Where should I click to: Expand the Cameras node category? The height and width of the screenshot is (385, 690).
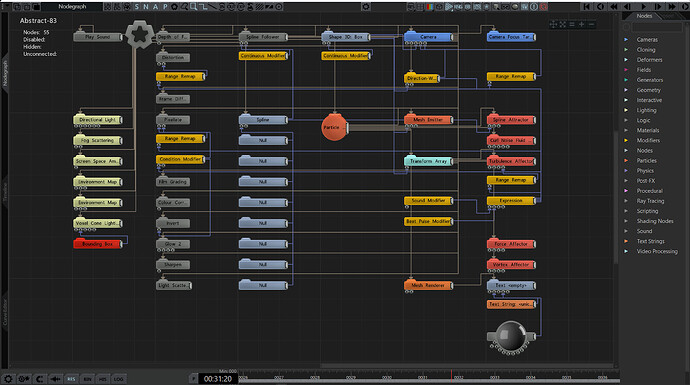[647, 40]
